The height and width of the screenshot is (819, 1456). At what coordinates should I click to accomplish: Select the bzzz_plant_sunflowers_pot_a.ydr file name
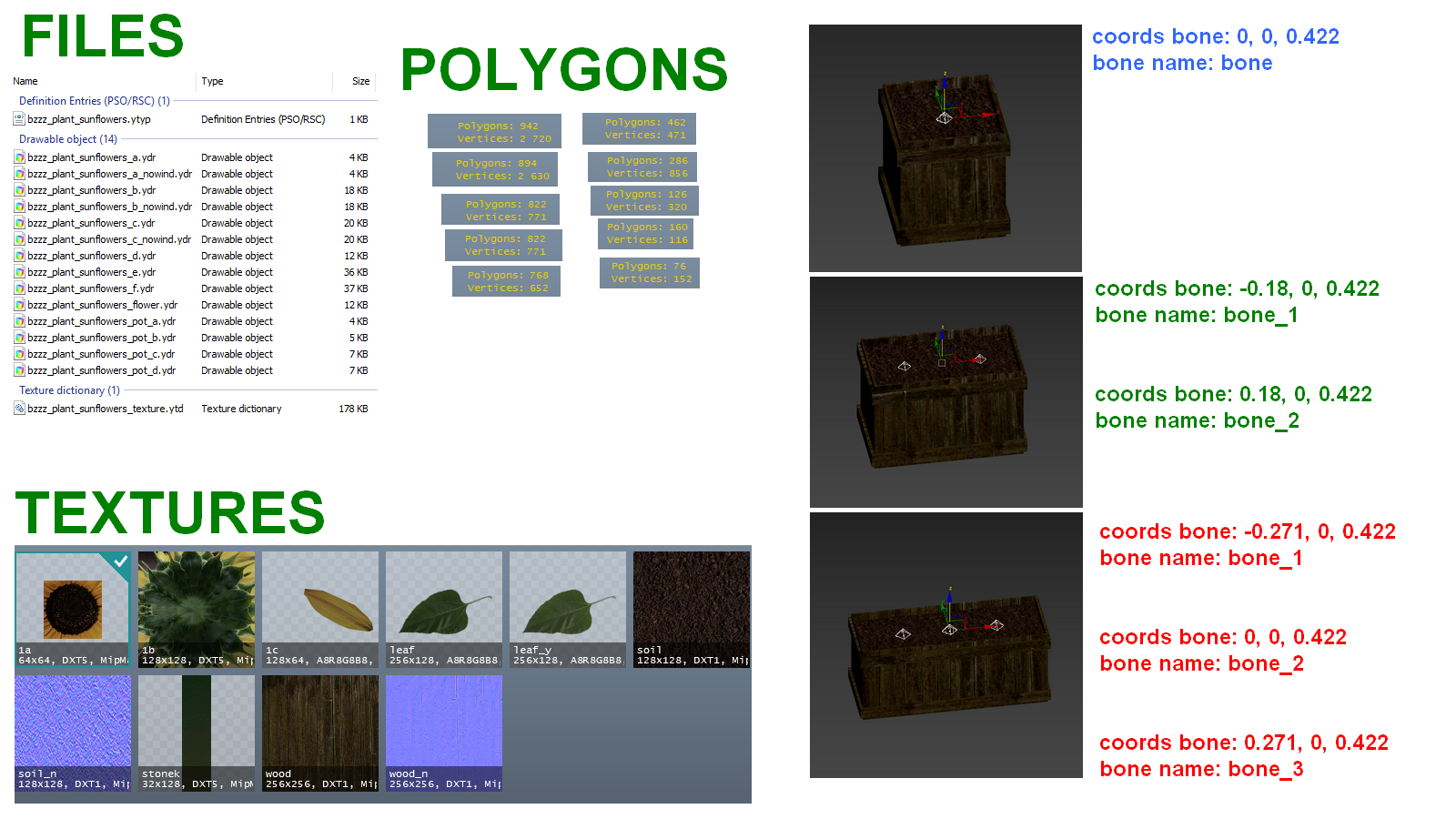point(101,321)
